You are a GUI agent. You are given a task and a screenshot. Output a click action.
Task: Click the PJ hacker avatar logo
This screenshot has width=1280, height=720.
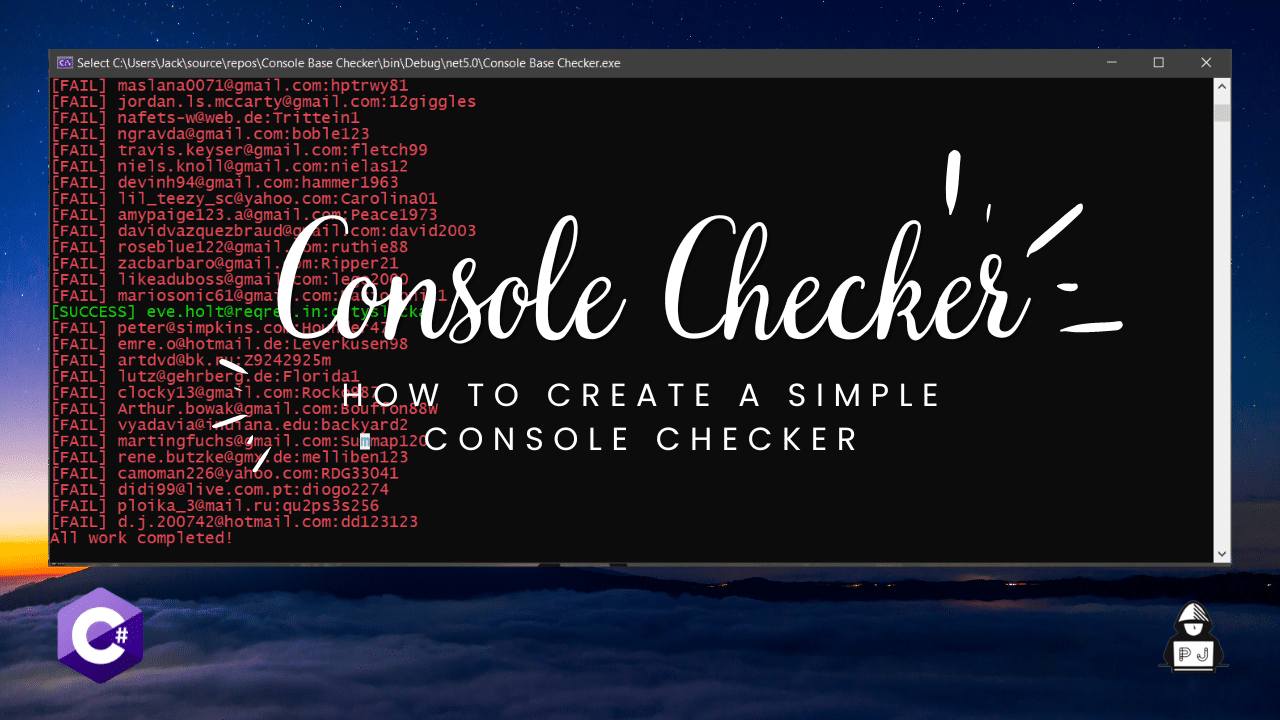[x=1195, y=636]
